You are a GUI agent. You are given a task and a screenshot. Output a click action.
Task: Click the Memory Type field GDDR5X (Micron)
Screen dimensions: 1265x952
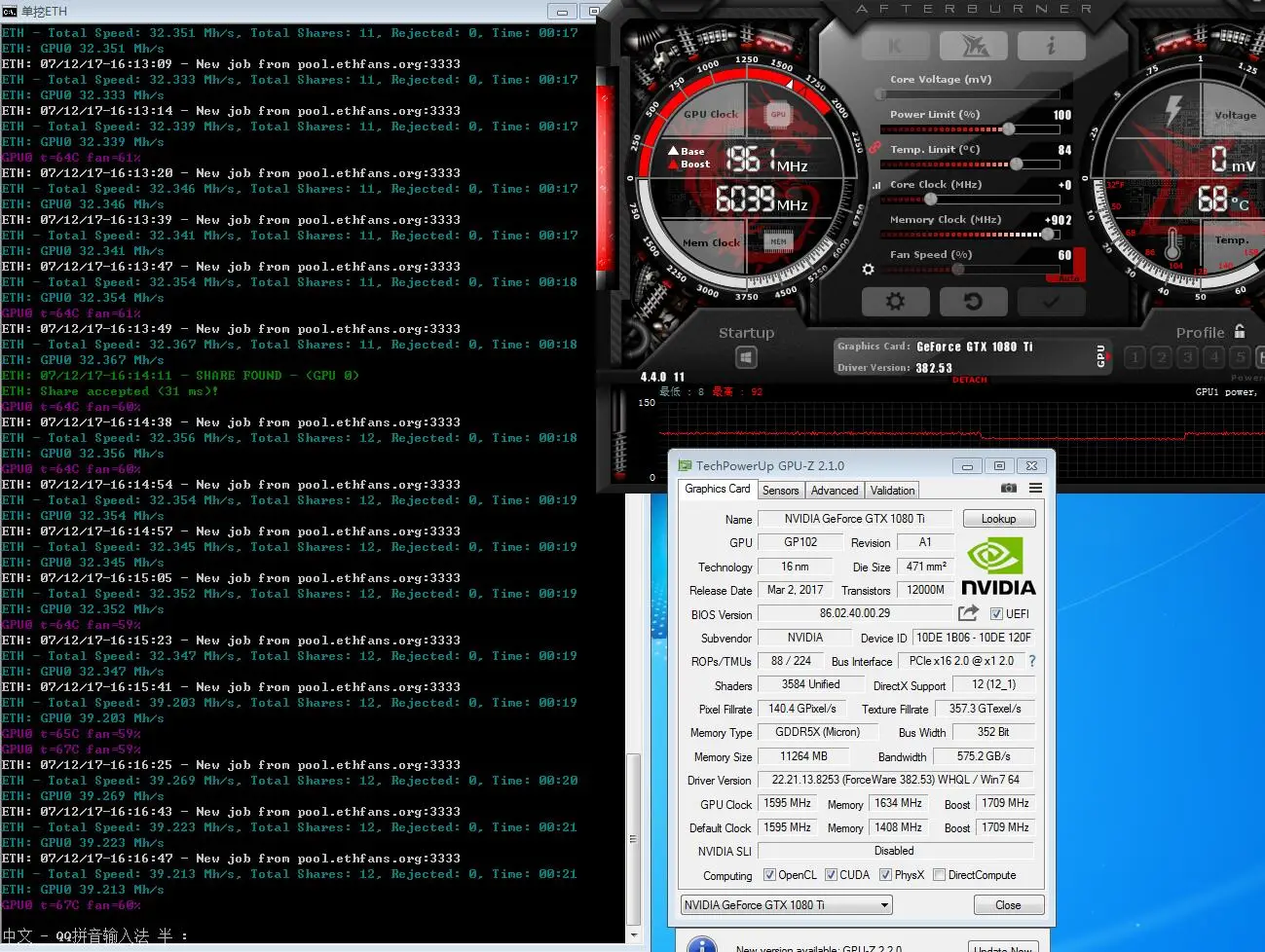817,732
